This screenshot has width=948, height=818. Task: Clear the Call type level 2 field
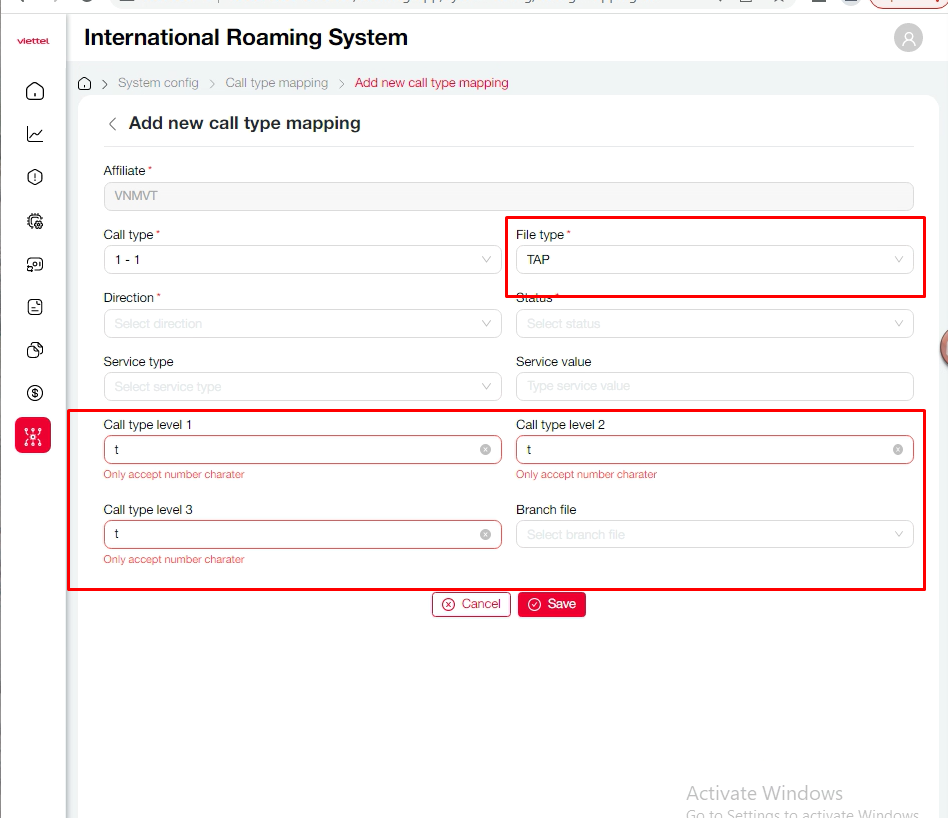coord(898,450)
